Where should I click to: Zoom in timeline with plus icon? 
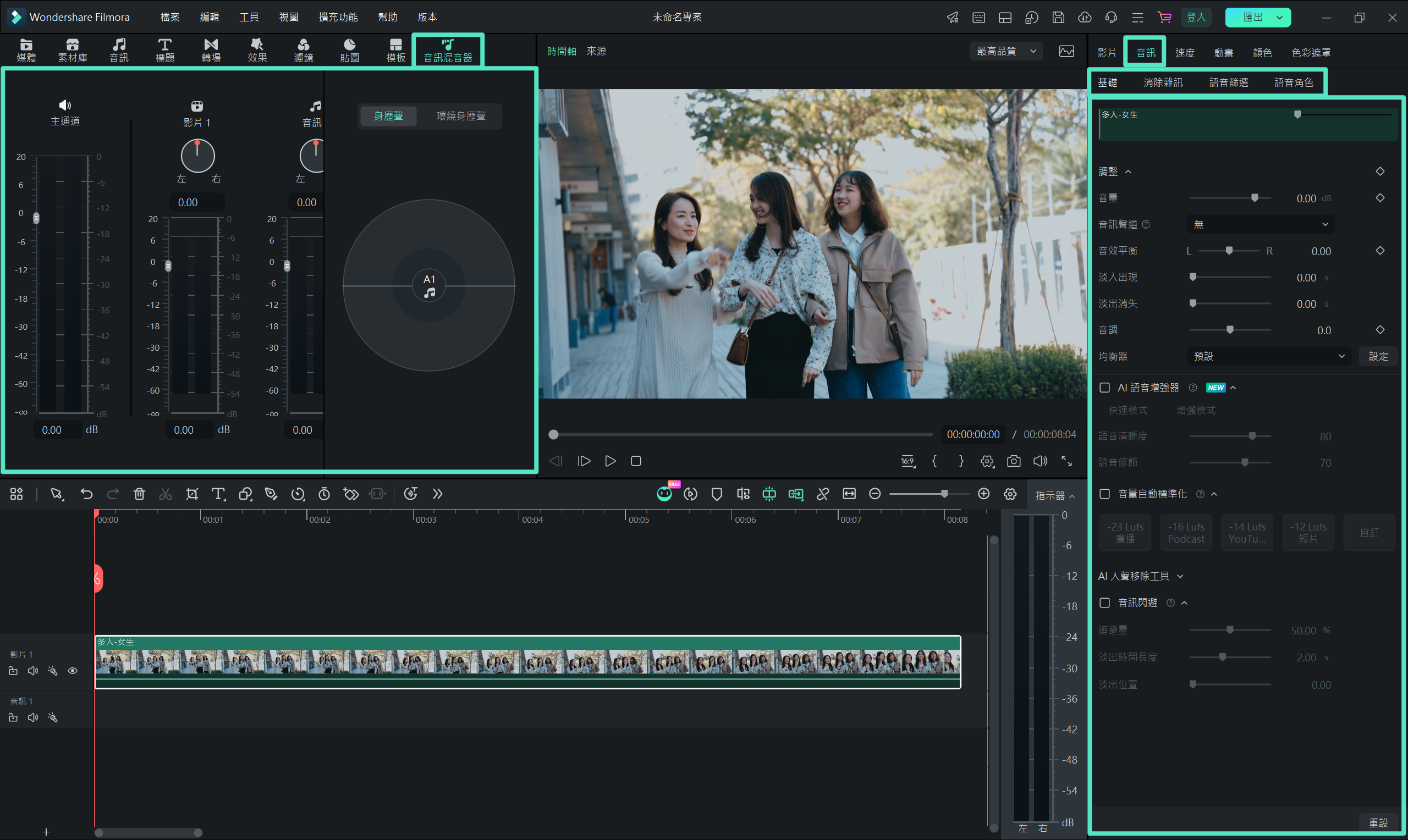[984, 494]
